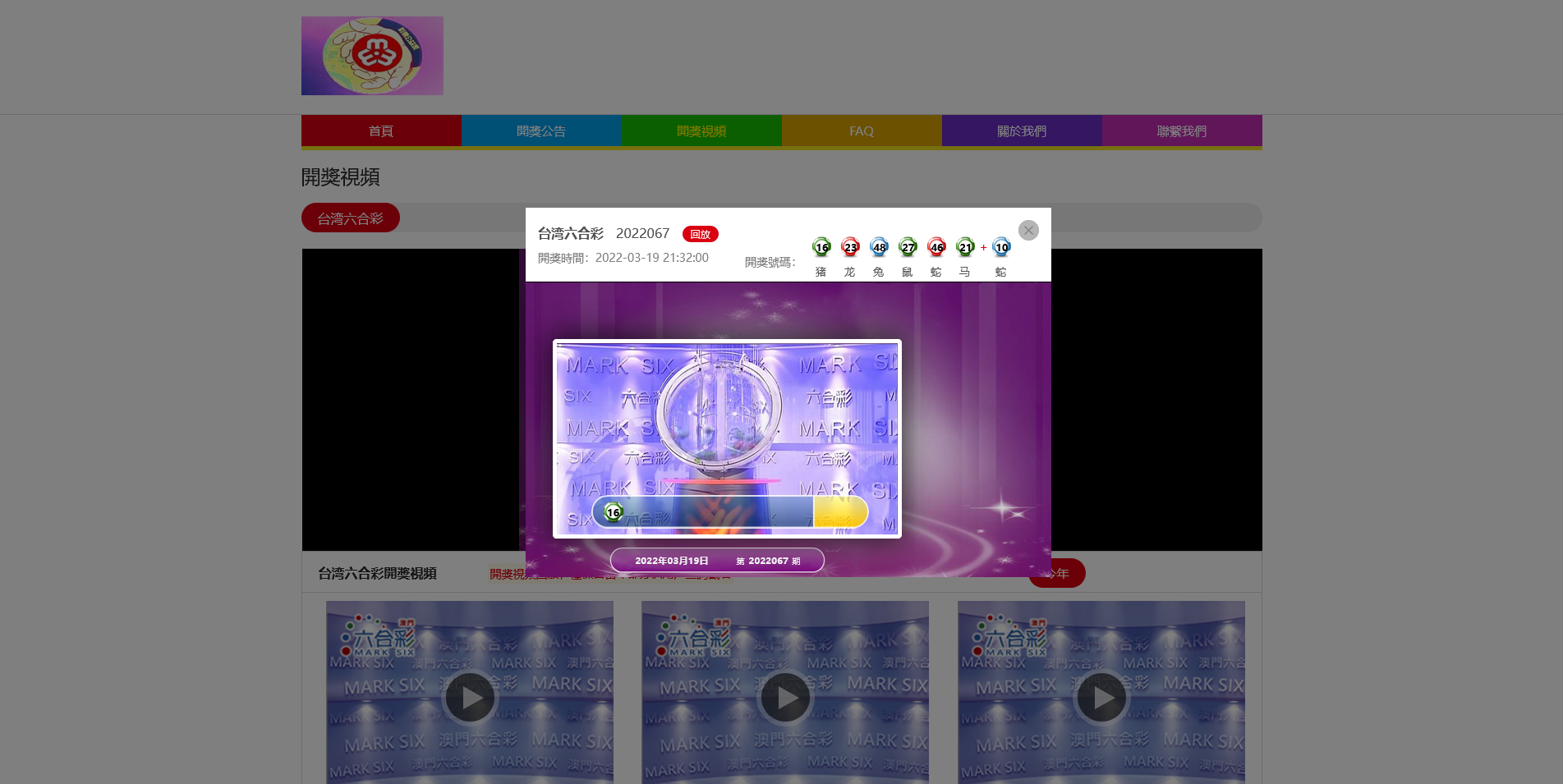Play the rightmost video thumbnail
Screen dimensions: 1563x784
1101,697
